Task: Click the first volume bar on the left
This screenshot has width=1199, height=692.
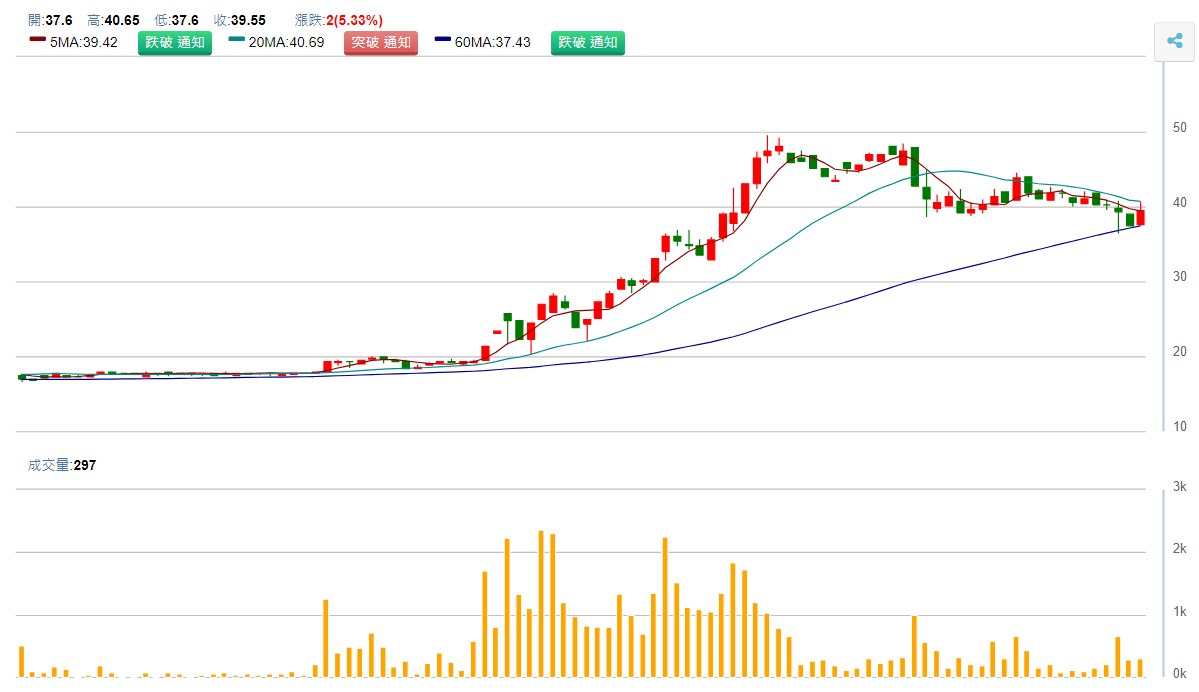Action: click(21, 661)
